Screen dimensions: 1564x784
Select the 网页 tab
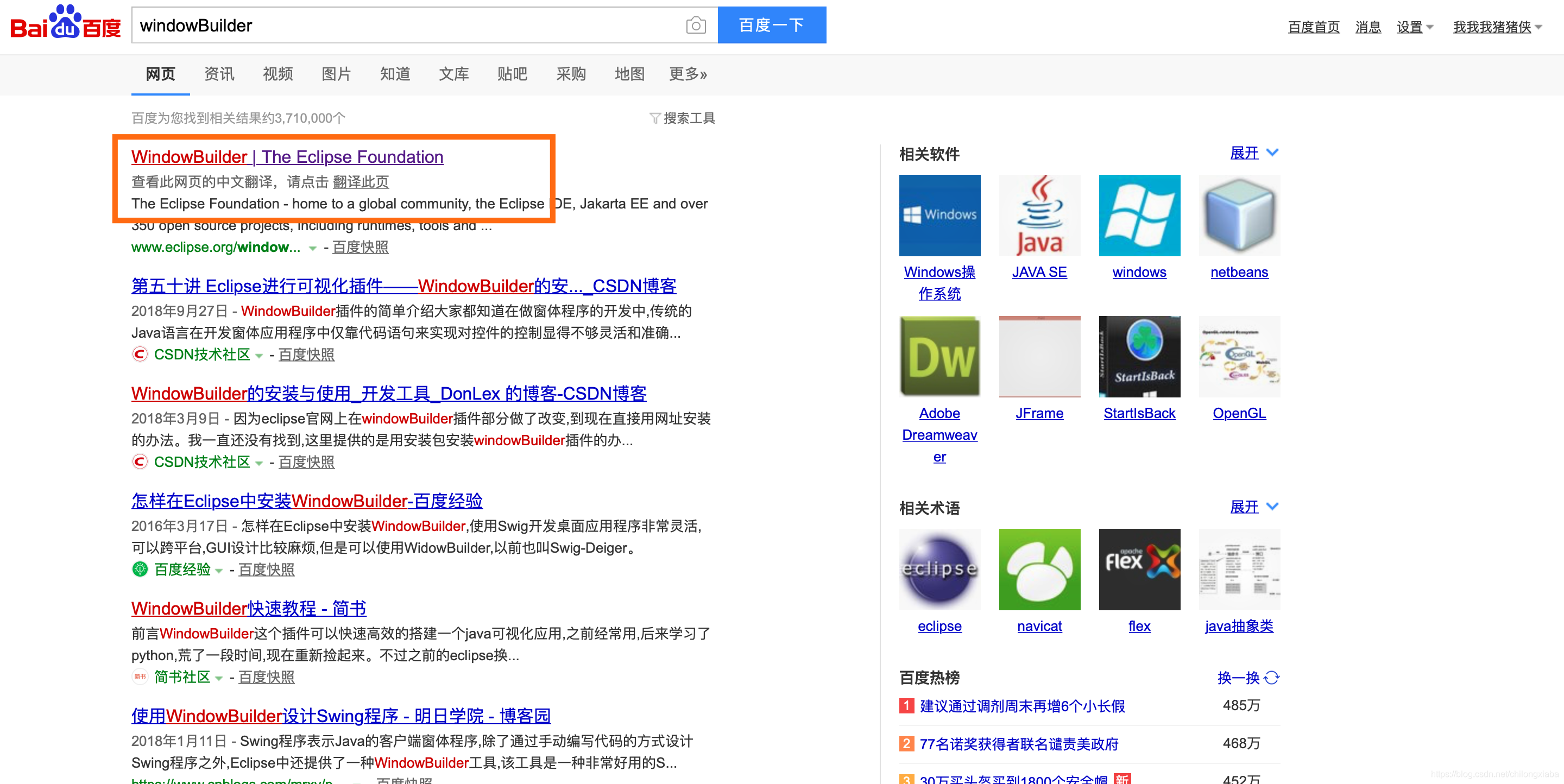pyautogui.click(x=160, y=74)
